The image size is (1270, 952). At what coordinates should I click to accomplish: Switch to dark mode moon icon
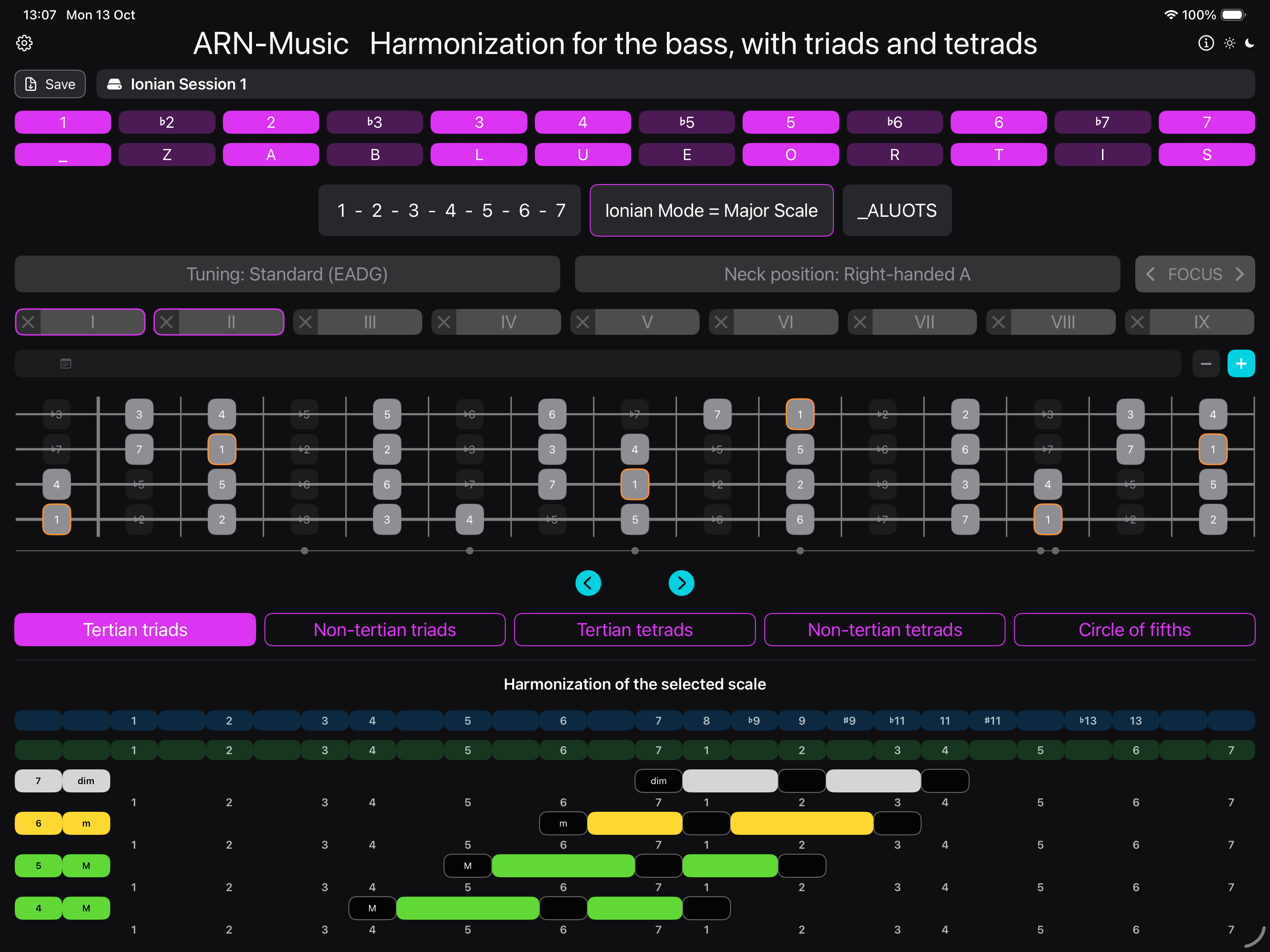point(1249,43)
